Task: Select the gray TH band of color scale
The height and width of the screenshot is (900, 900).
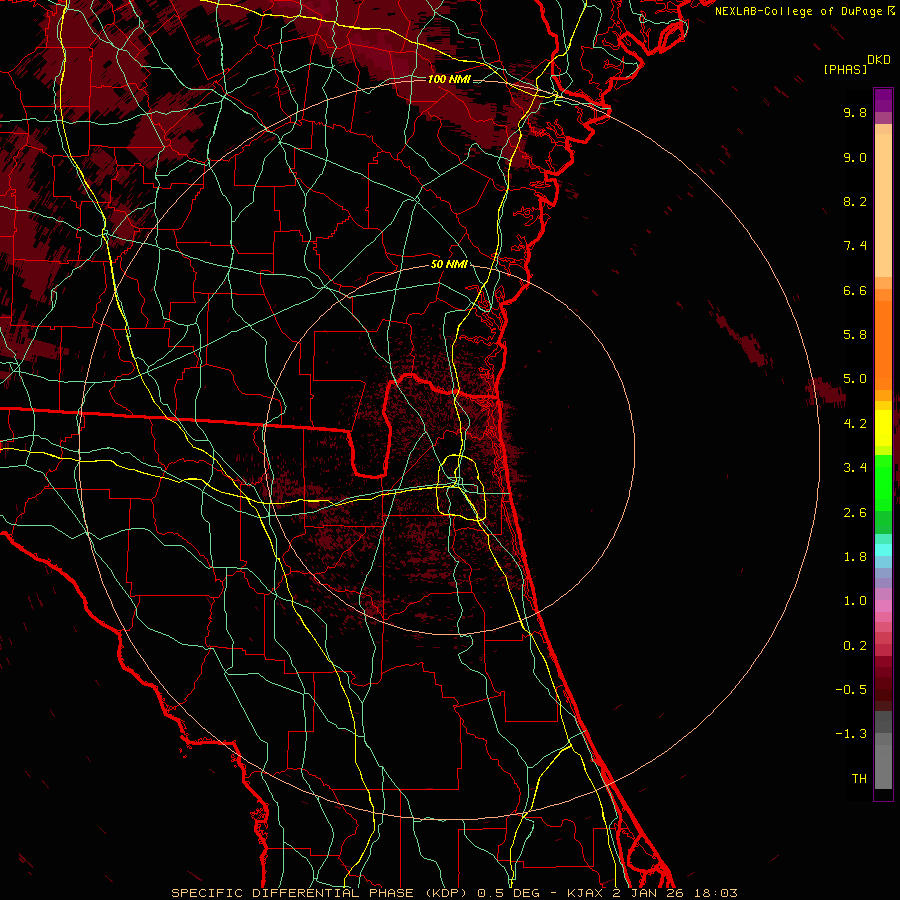Action: click(x=883, y=766)
